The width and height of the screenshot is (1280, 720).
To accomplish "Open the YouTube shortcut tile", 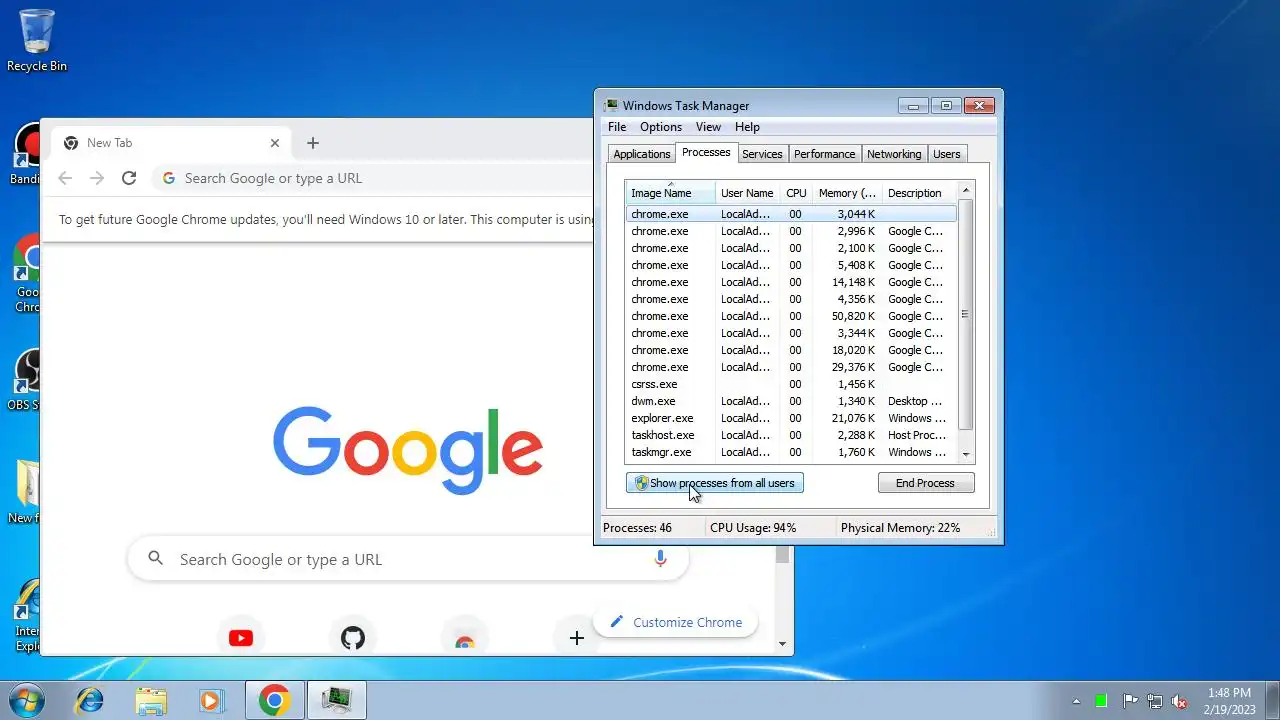I will (x=241, y=638).
